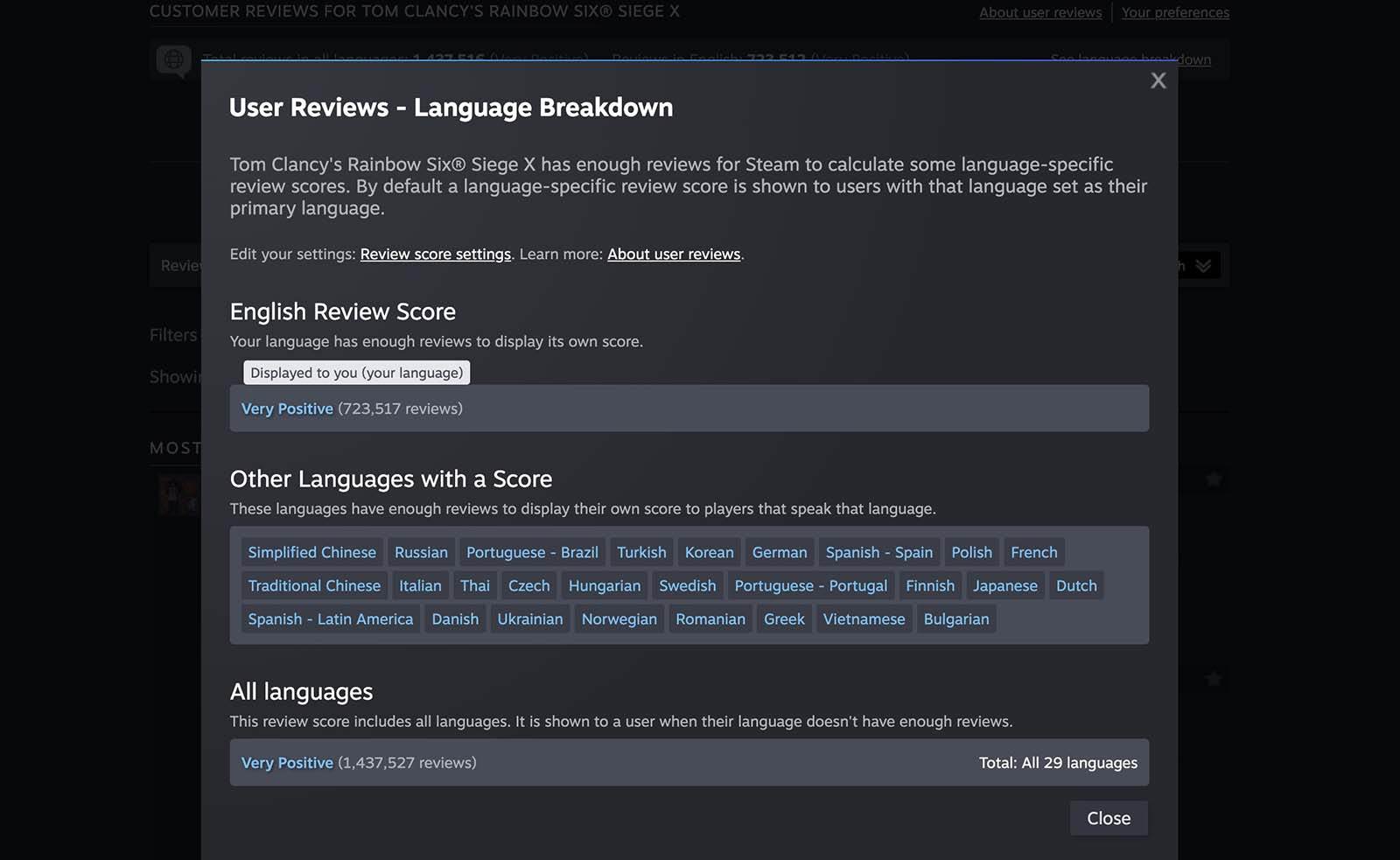Click English Review Score heading
This screenshot has height=860, width=1400.
pos(343,311)
